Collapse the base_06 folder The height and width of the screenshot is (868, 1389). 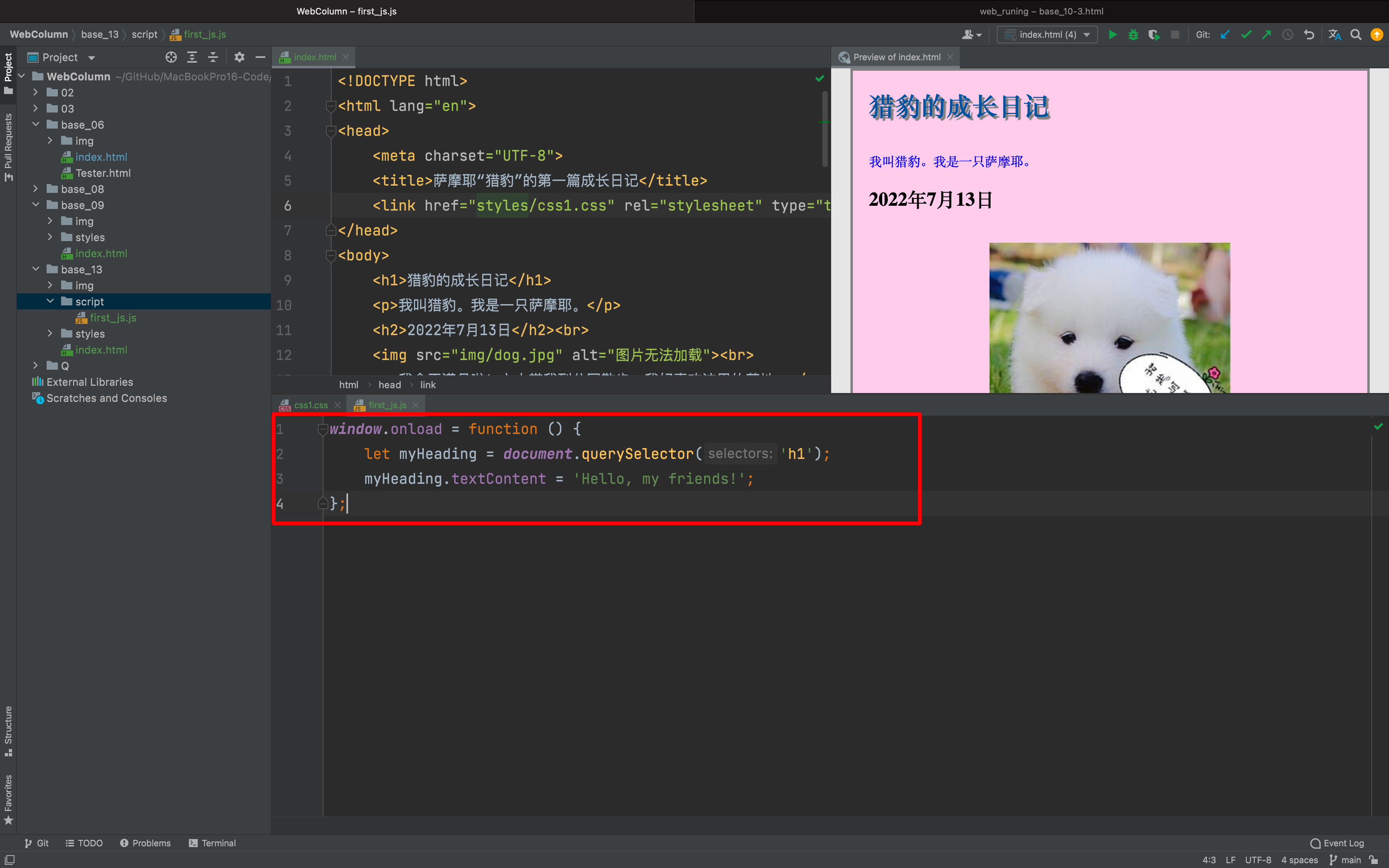pos(36,124)
